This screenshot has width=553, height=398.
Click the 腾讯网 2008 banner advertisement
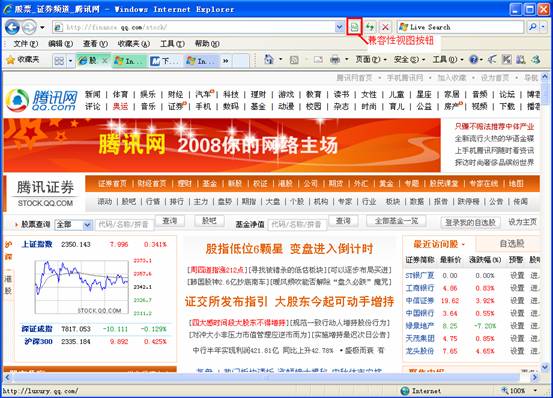pyautogui.click(x=222, y=145)
